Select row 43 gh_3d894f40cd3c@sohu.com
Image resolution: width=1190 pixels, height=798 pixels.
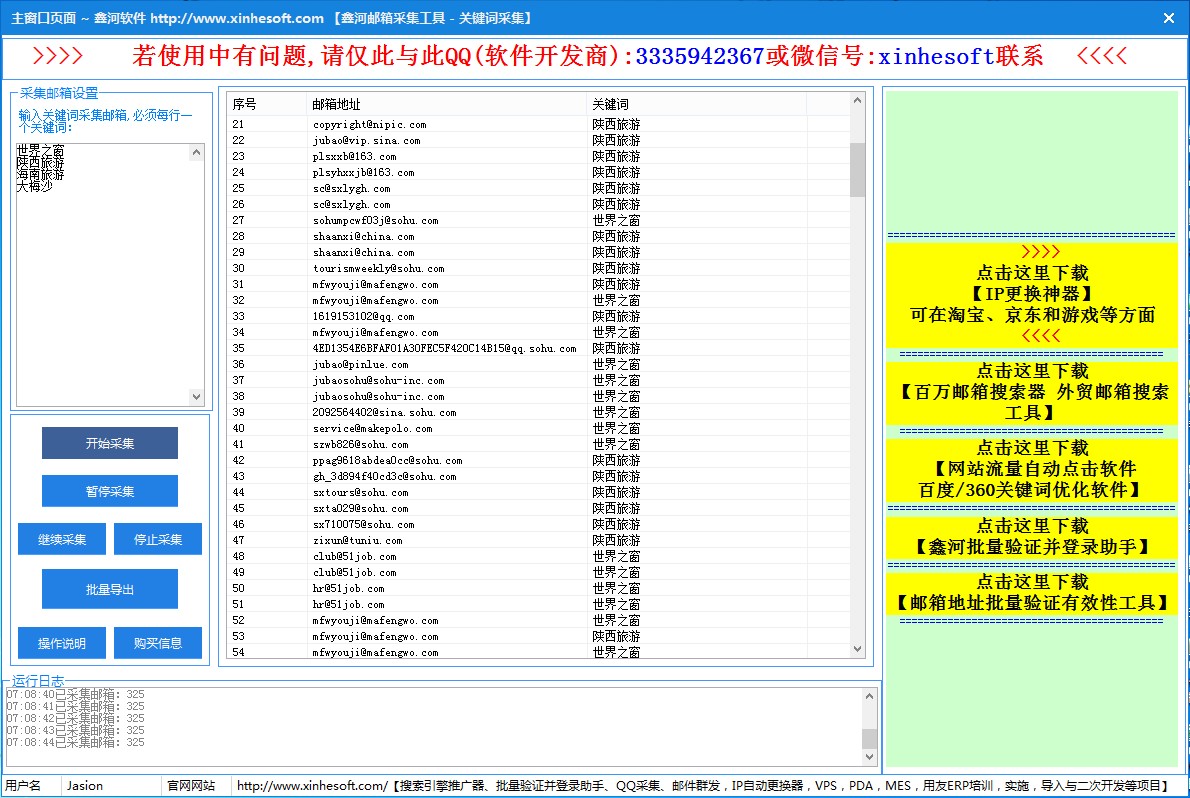coord(539,476)
